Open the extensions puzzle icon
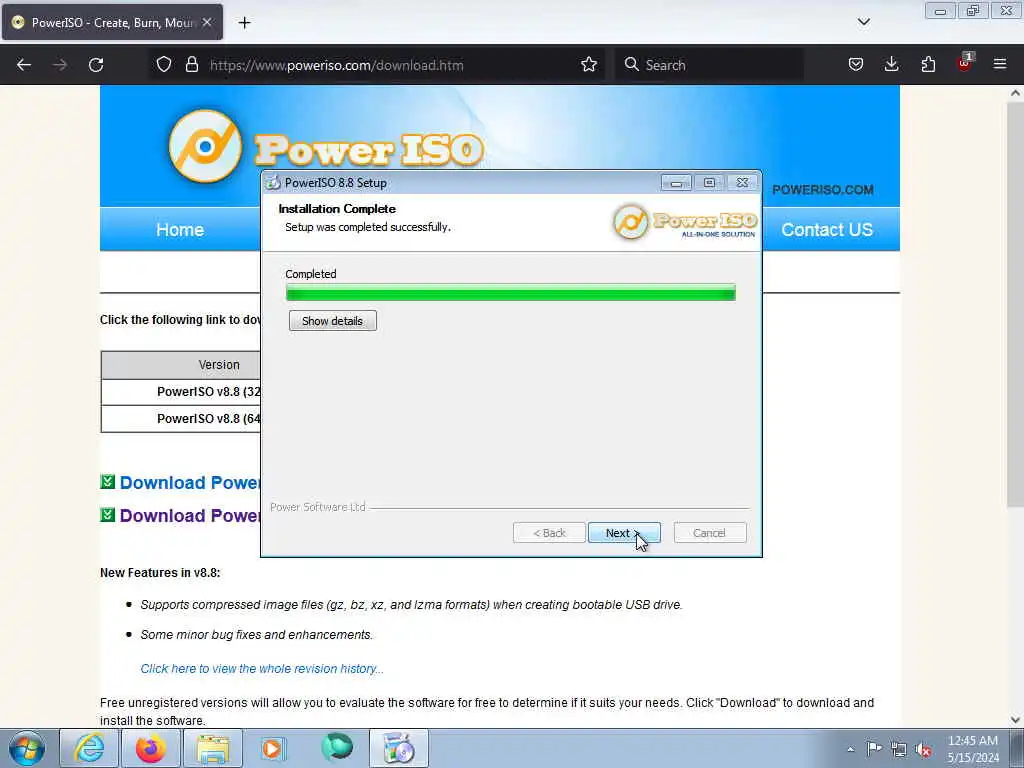 click(x=928, y=65)
